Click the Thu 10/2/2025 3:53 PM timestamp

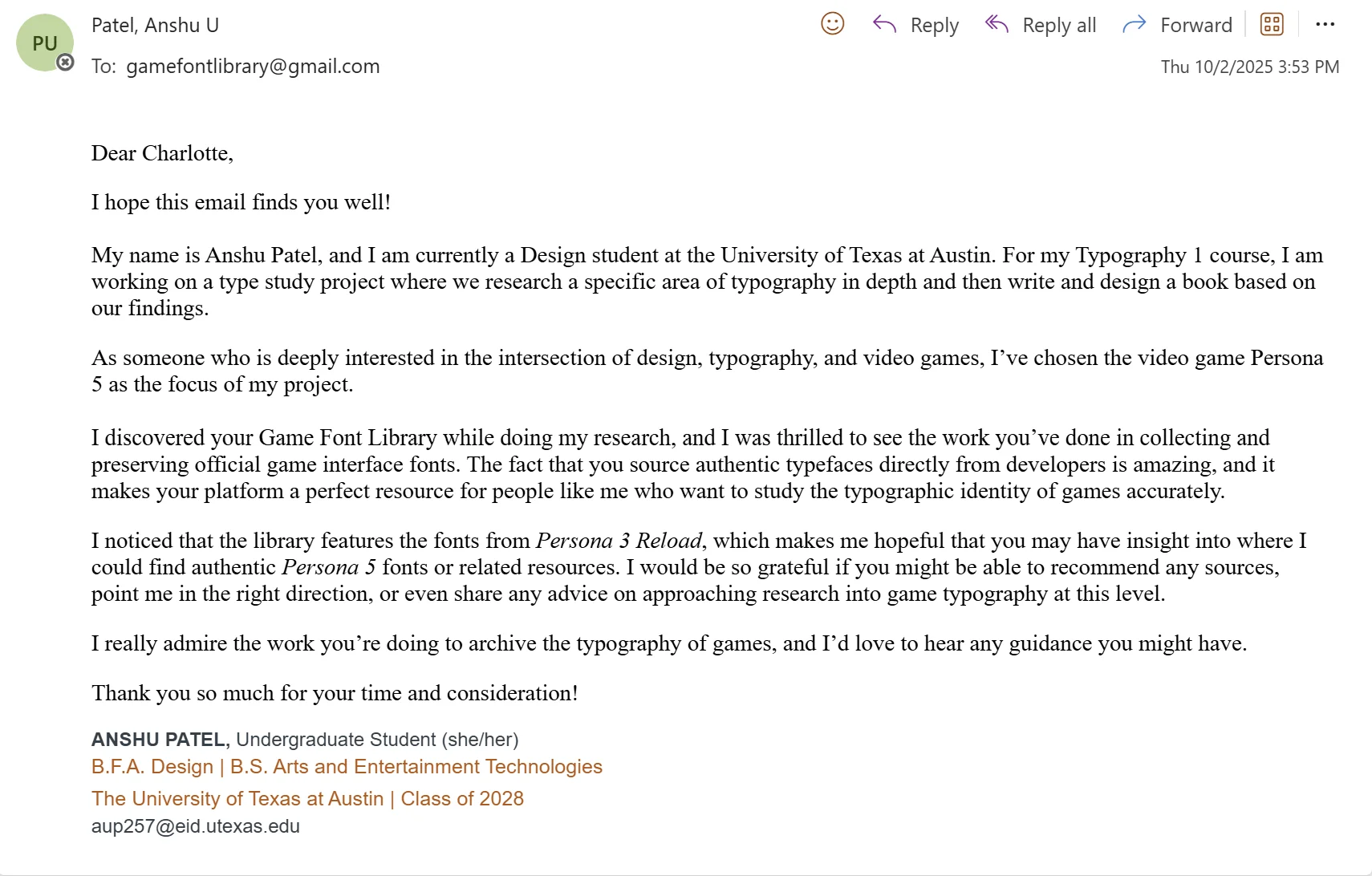point(1250,67)
